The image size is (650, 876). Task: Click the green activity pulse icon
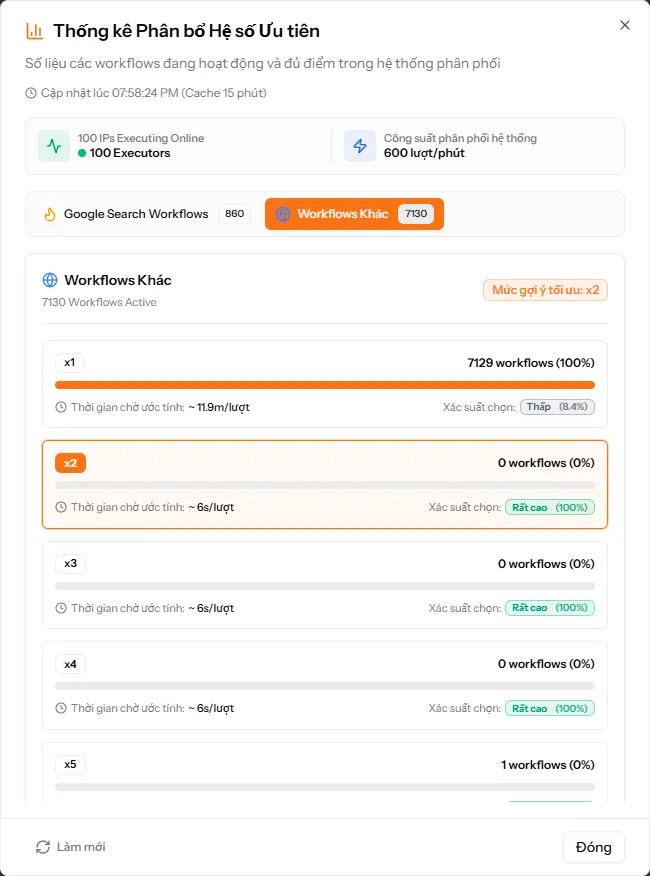54,146
